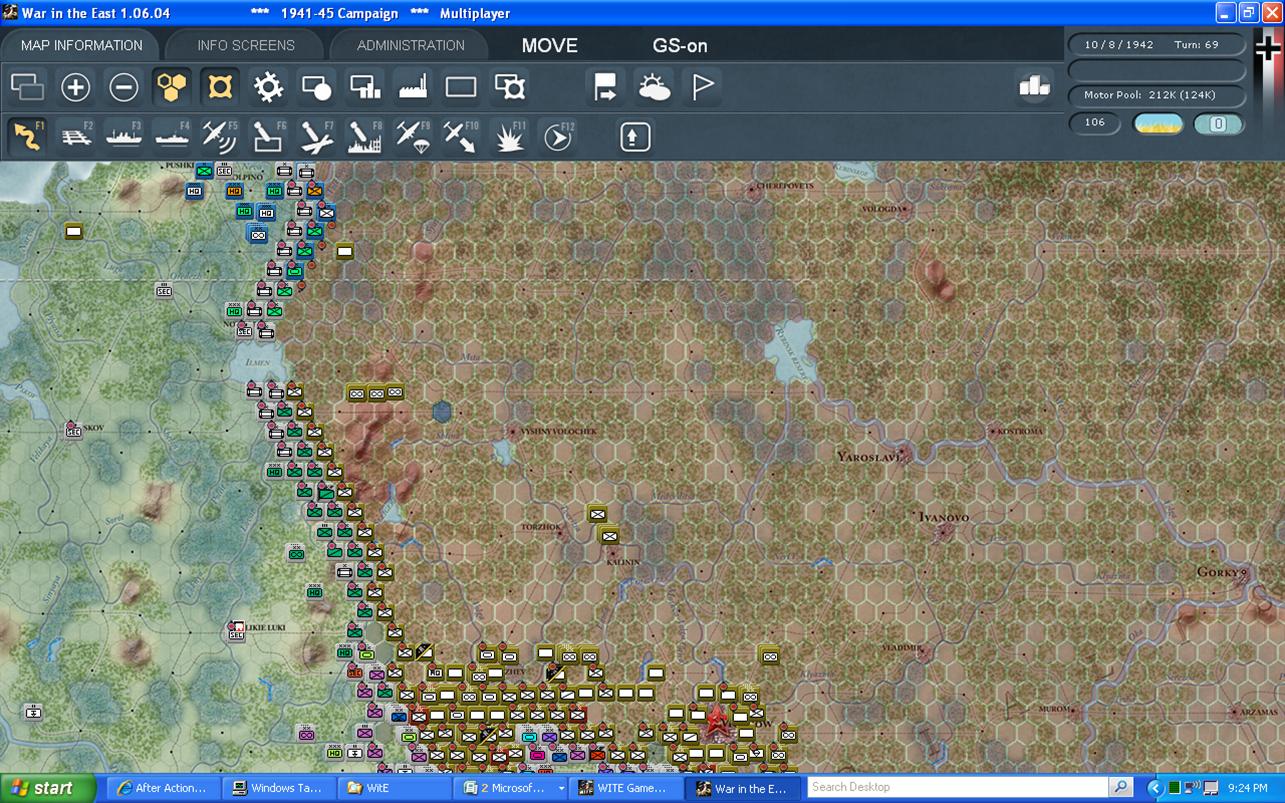This screenshot has height=803, width=1285.
Task: Expand the 2 Microsof... taskbar group
Action: pyautogui.click(x=509, y=788)
